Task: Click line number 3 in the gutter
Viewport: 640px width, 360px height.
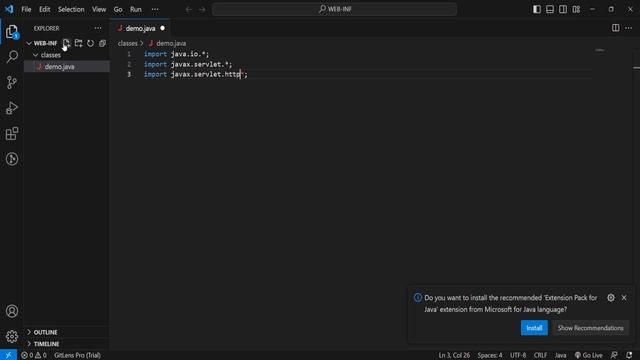Action: pos(129,74)
